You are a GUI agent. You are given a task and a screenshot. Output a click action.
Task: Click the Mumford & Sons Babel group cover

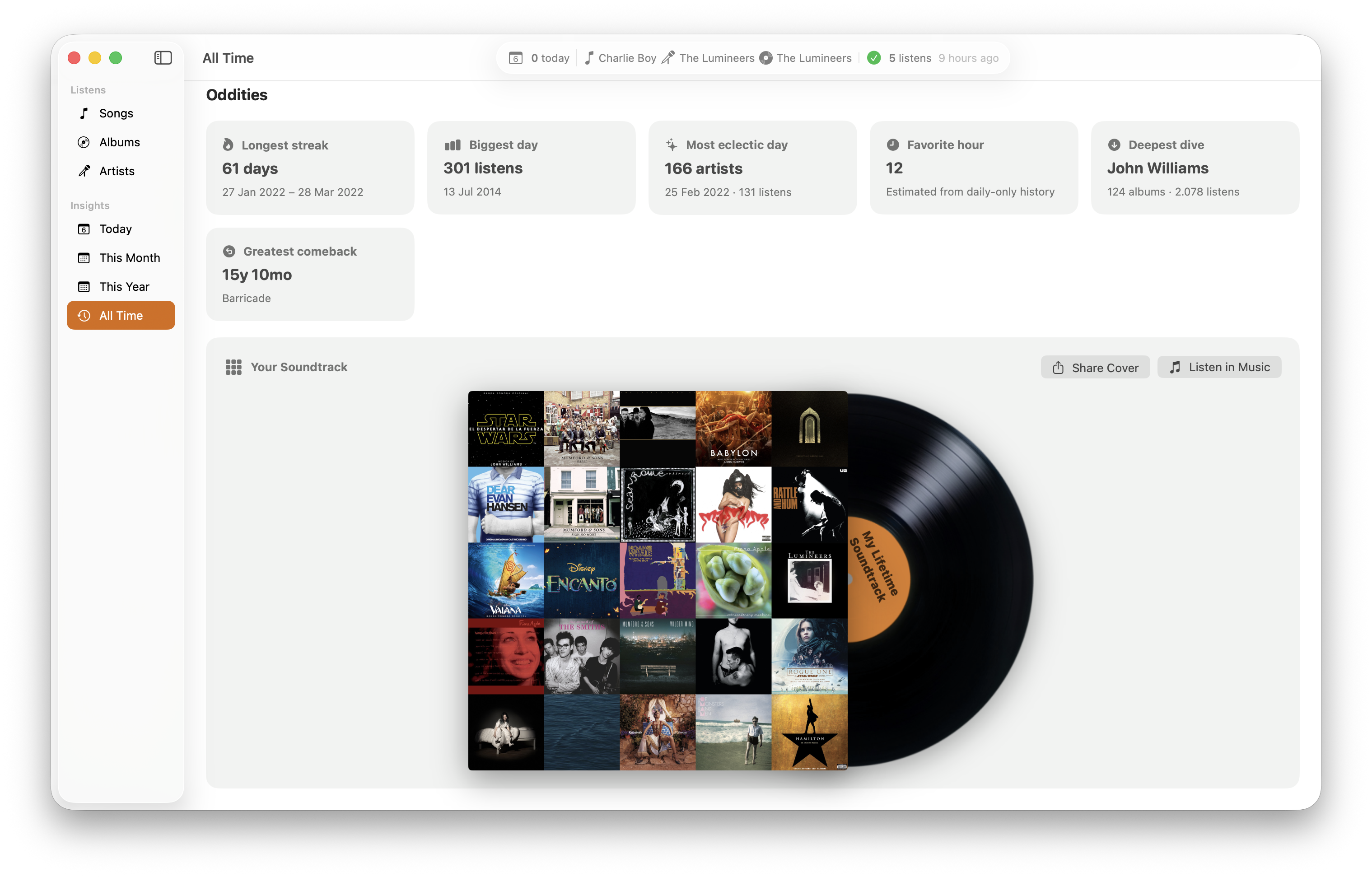(582, 429)
